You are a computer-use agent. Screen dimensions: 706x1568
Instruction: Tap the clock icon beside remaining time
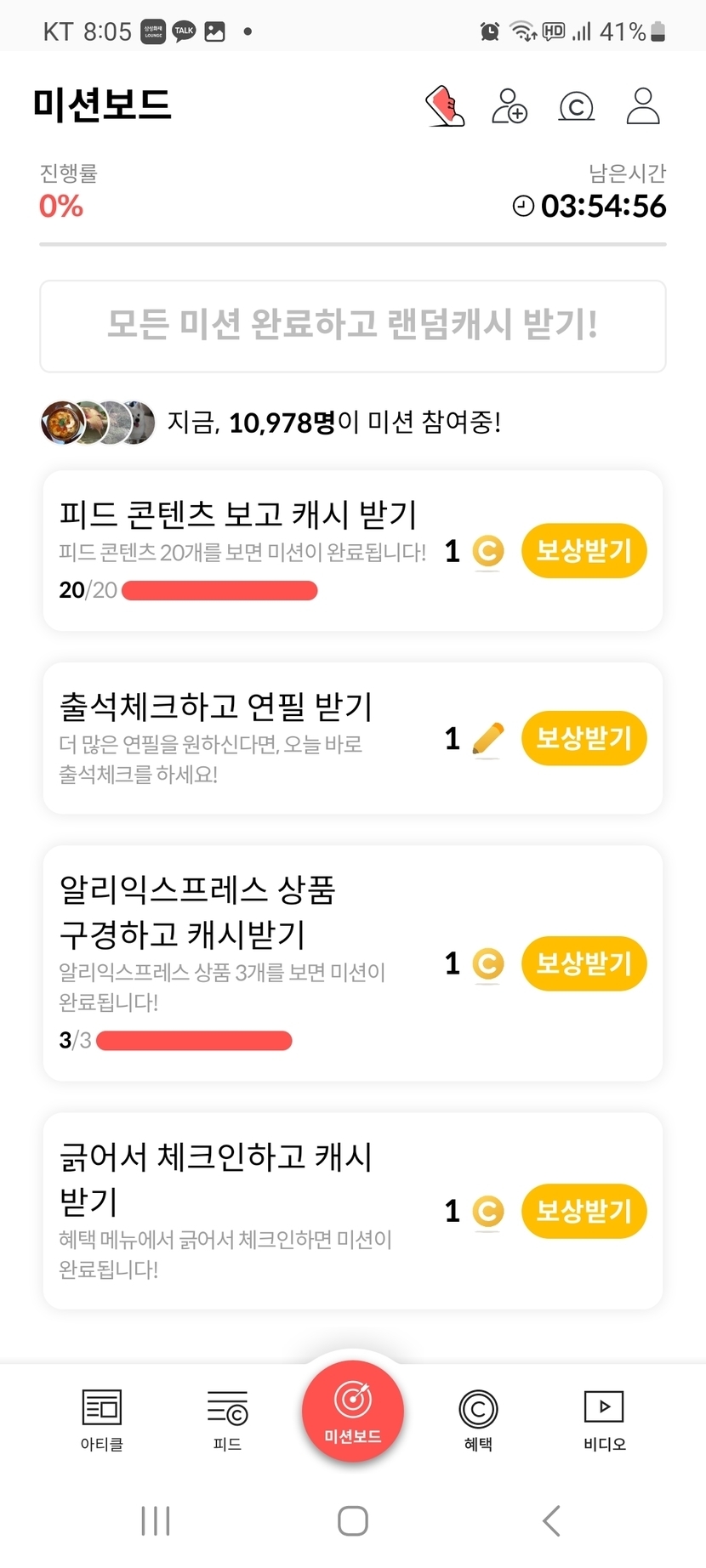tap(523, 206)
